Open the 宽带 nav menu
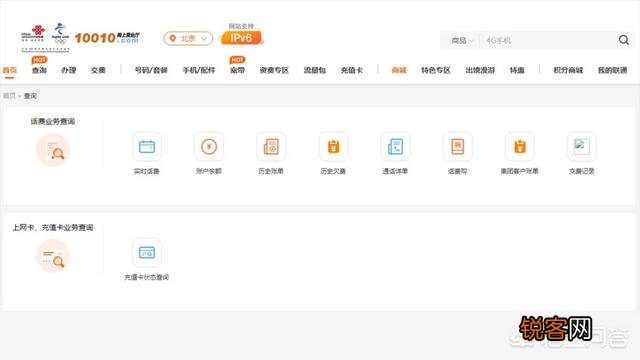Image resolution: width=640 pixels, height=360 pixels. pyautogui.click(x=238, y=70)
